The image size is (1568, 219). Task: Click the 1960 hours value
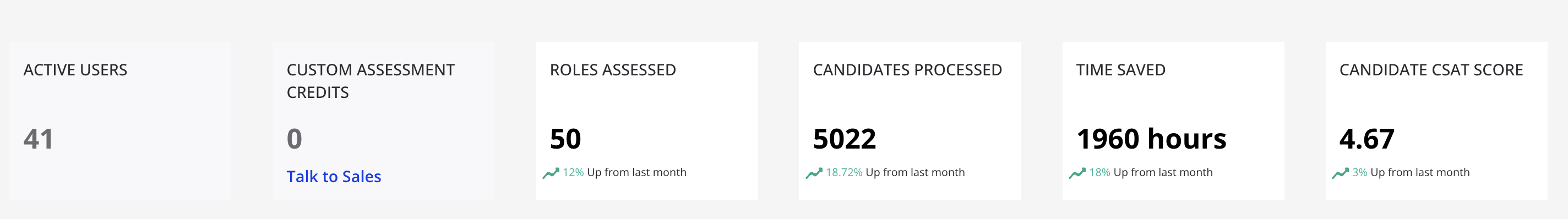(1151, 139)
